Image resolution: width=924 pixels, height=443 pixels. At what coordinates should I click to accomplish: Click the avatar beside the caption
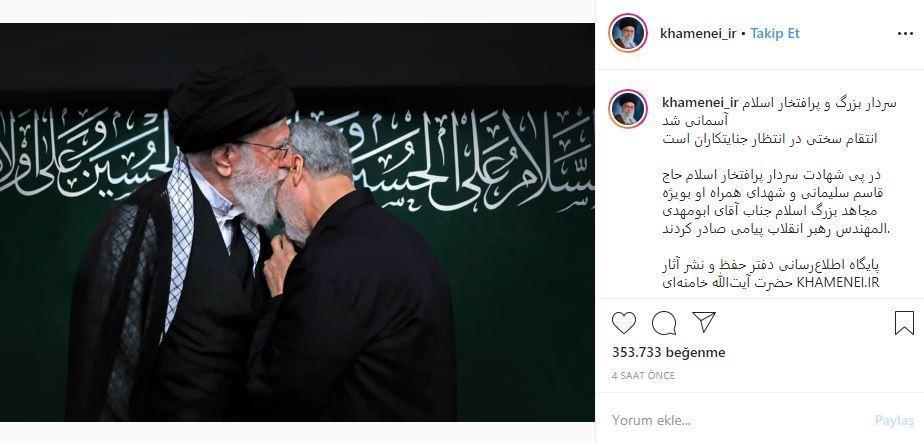tap(628, 109)
